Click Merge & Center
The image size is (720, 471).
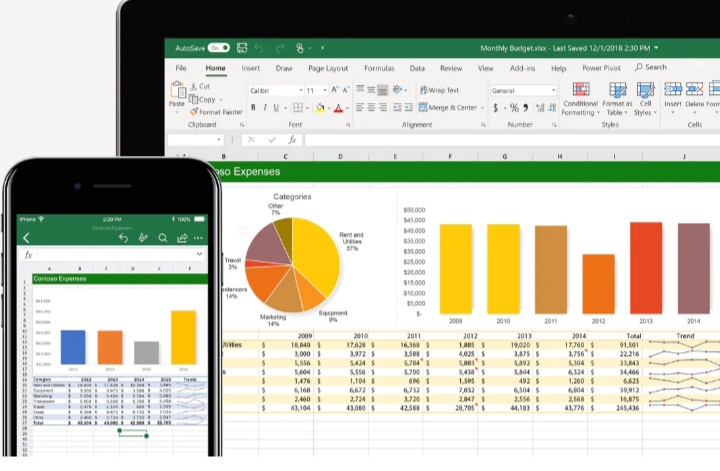point(448,107)
